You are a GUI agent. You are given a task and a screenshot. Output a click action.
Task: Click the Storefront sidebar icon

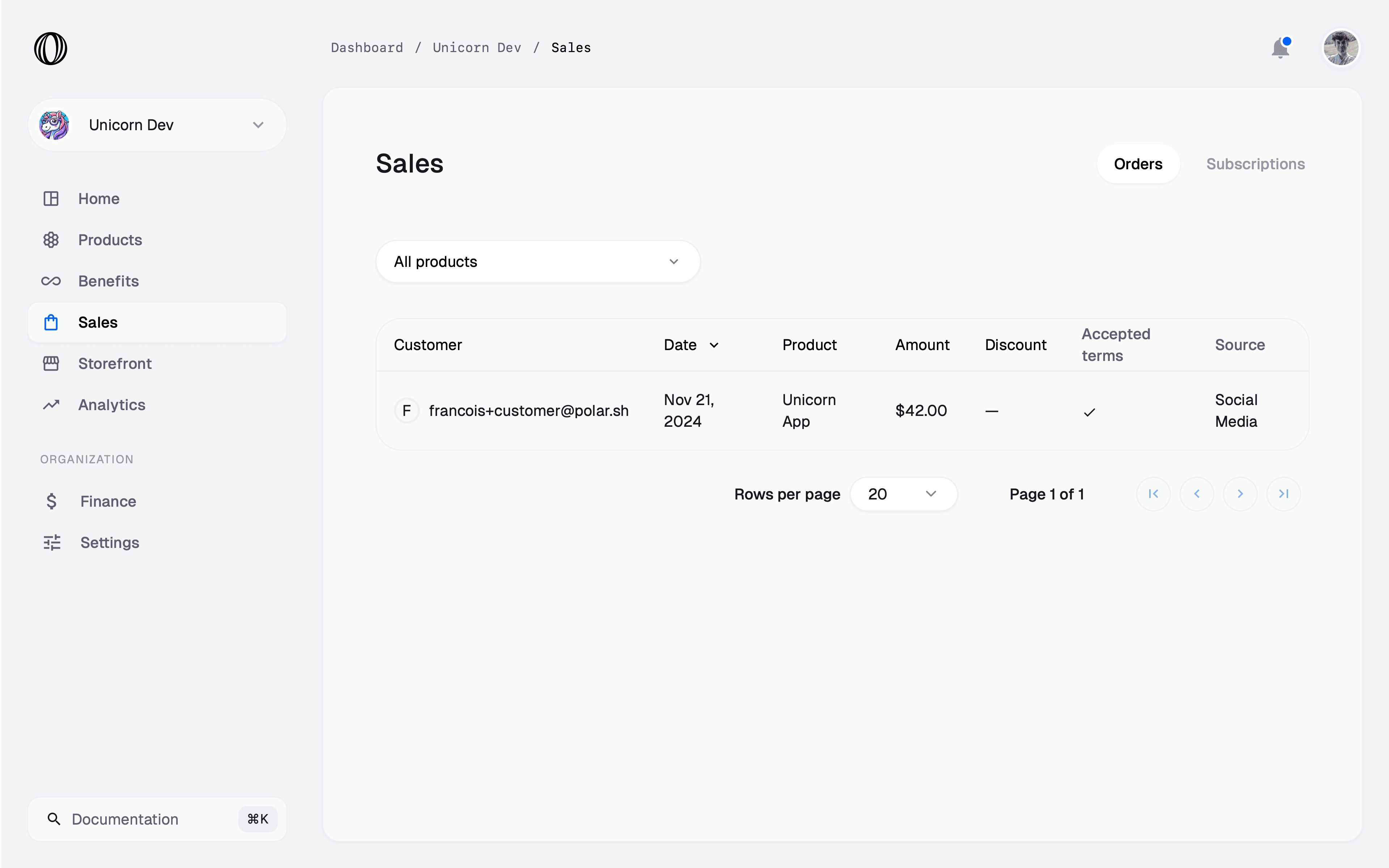tap(51, 363)
